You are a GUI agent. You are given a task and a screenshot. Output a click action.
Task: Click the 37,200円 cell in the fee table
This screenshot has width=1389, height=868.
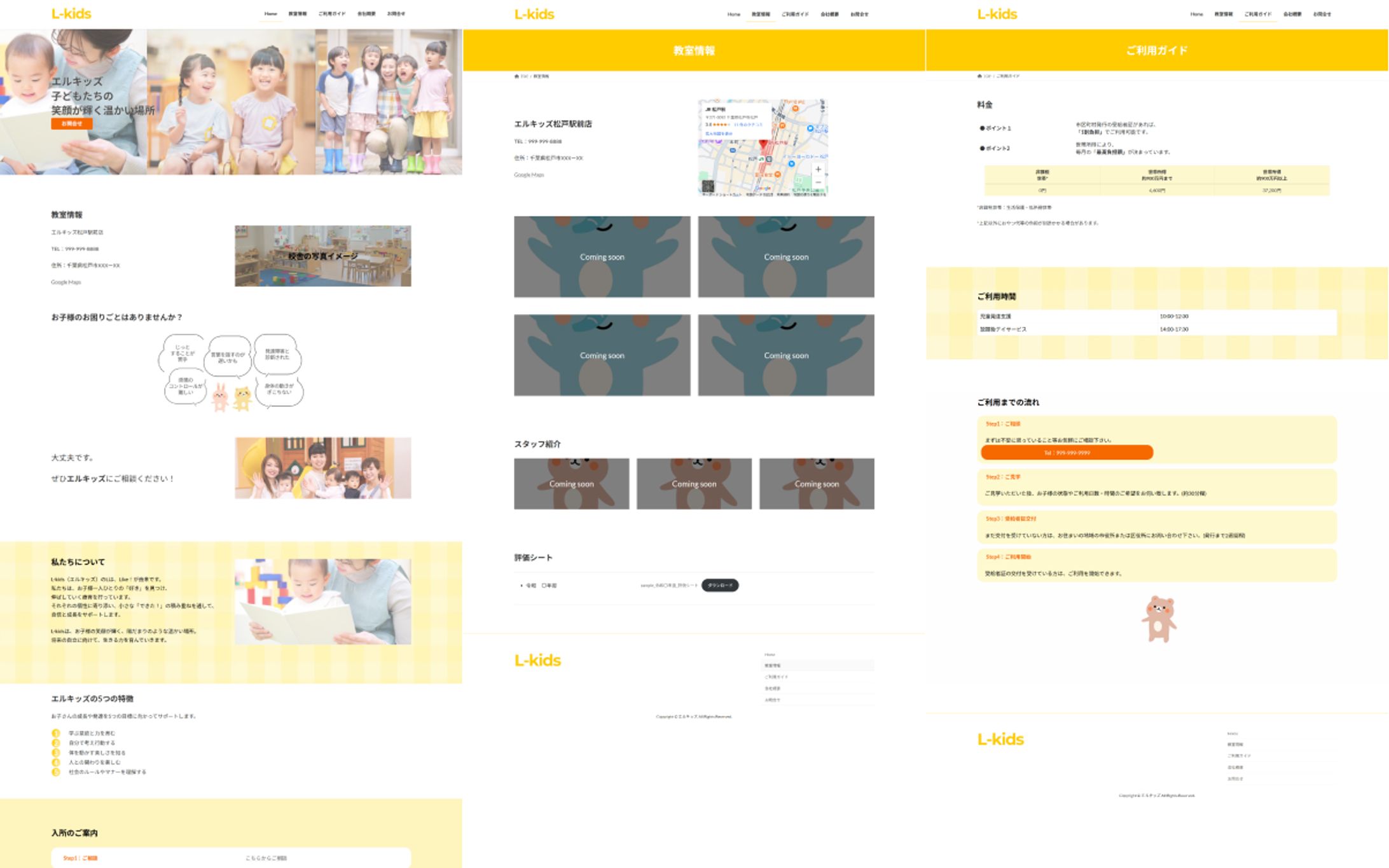tap(1271, 190)
